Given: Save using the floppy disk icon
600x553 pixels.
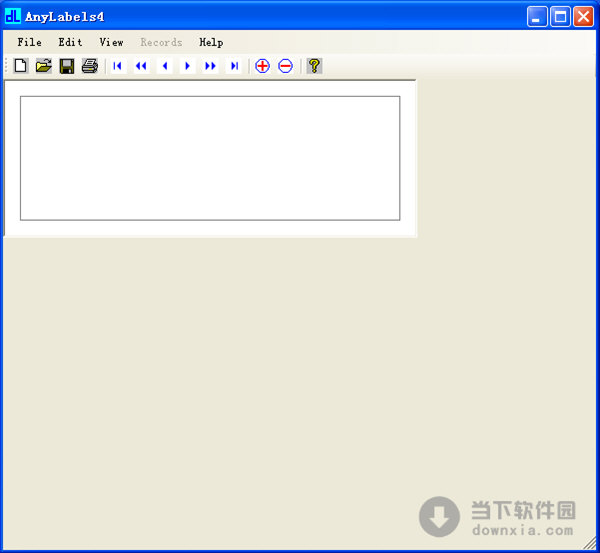Looking at the screenshot, I should (67, 66).
